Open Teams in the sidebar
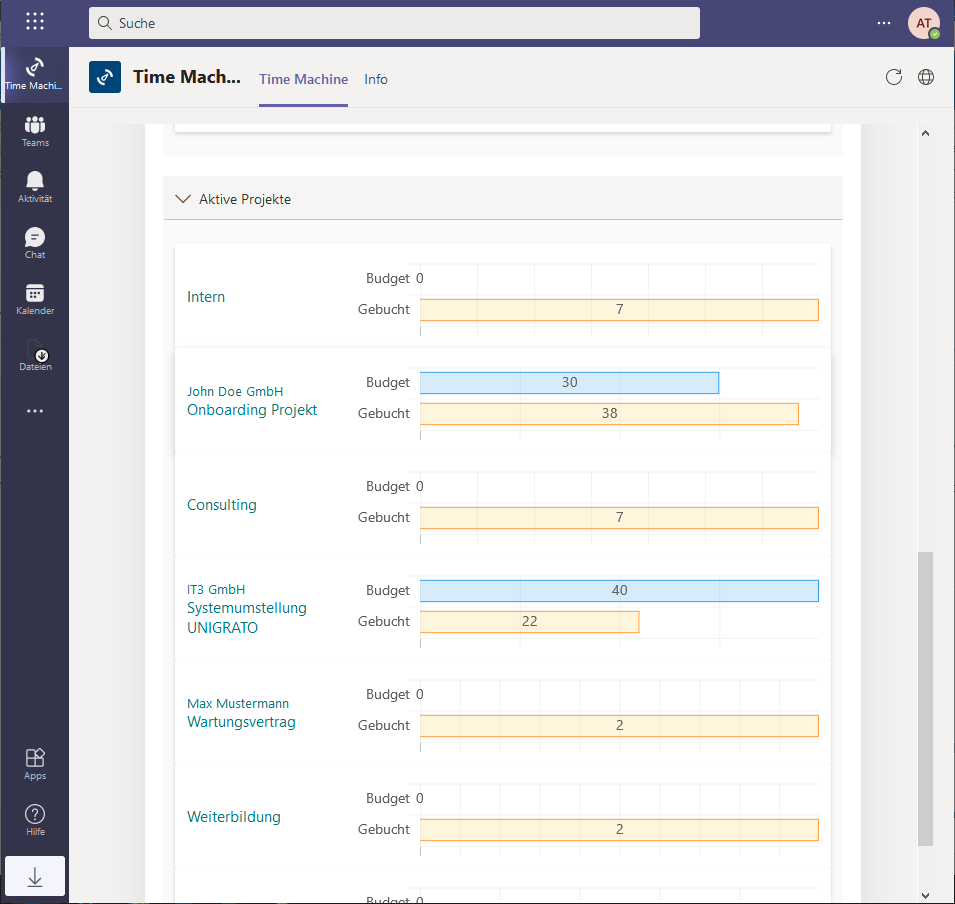Screen dimensions: 955x904 [x=35, y=131]
